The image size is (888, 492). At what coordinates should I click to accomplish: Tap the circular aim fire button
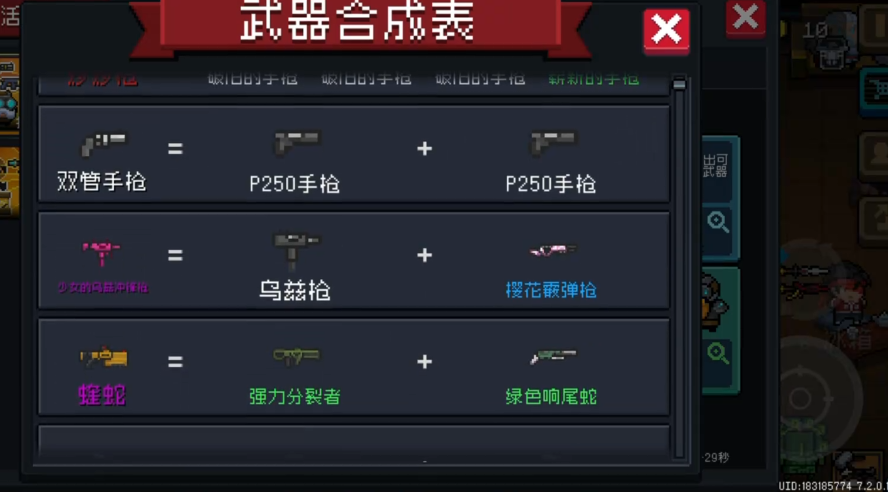[802, 398]
